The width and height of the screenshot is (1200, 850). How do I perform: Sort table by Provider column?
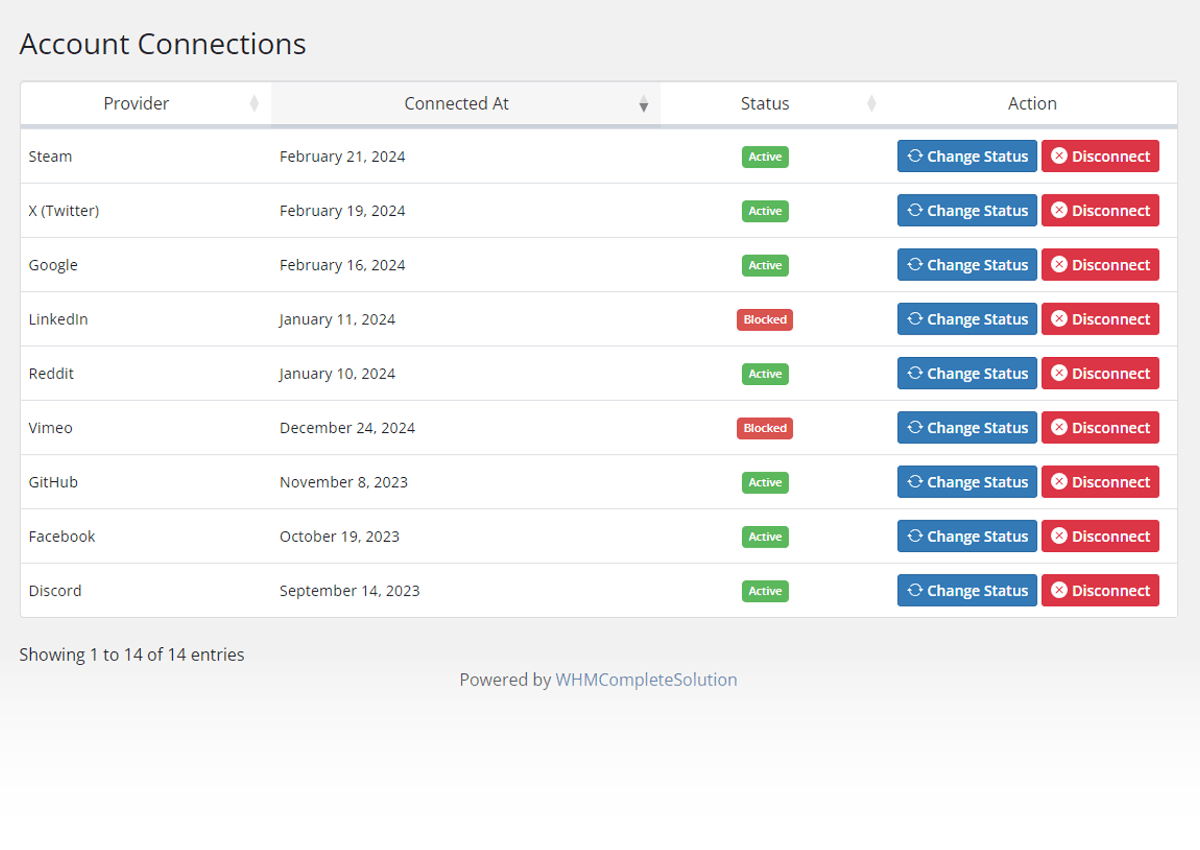pos(145,103)
